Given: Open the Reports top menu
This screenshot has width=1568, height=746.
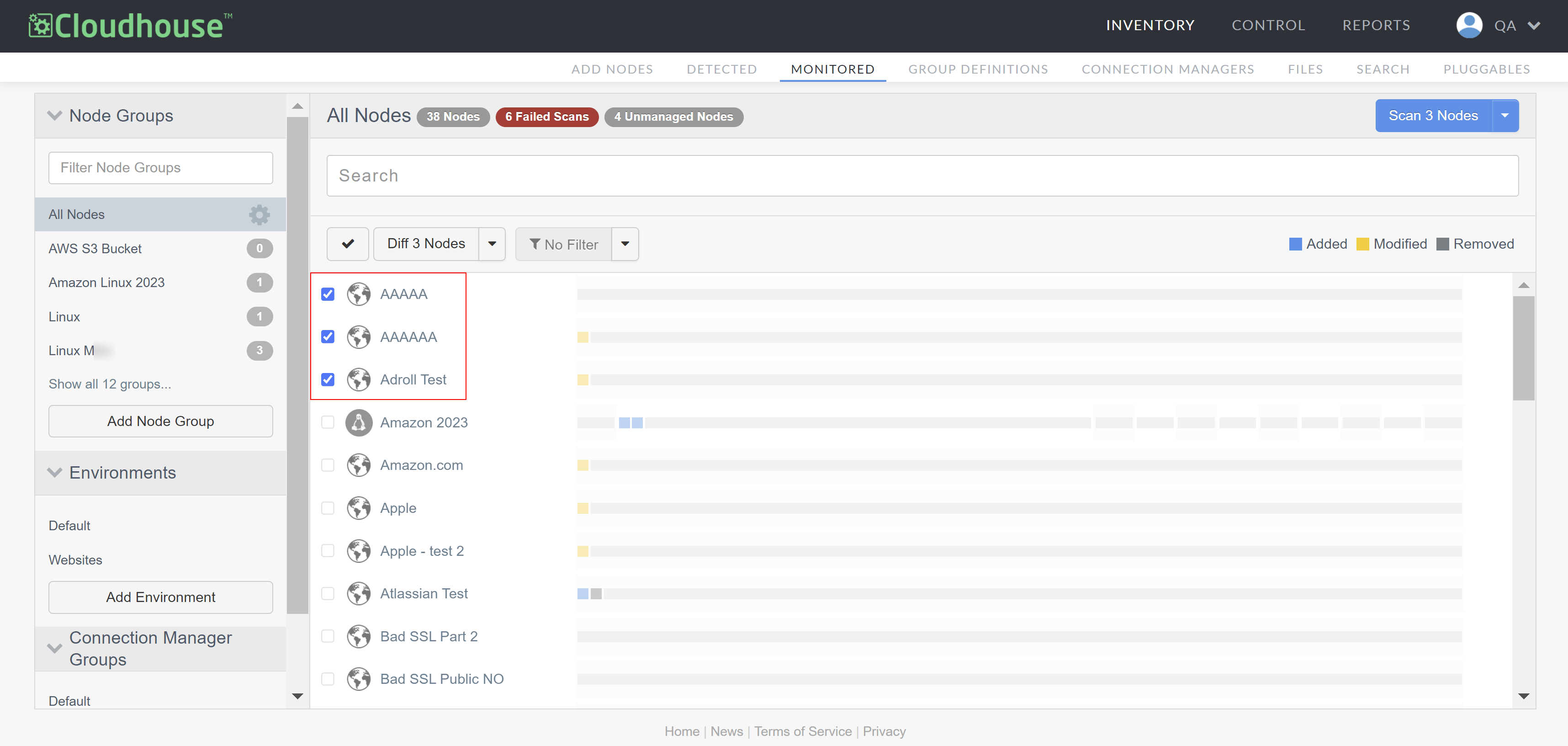Looking at the screenshot, I should [x=1376, y=26].
